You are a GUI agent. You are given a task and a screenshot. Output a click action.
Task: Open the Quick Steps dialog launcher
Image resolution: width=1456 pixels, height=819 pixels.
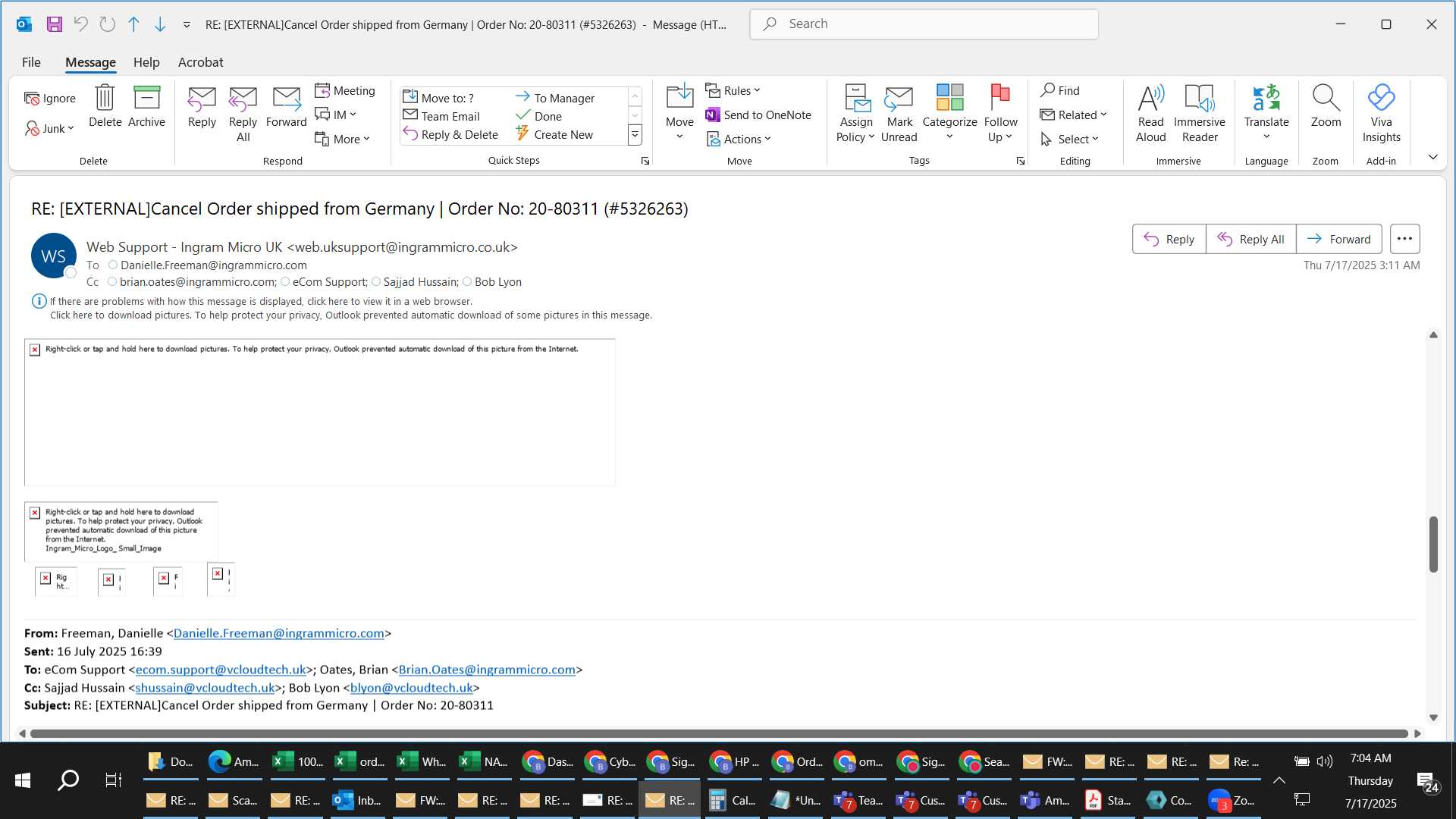[x=645, y=161]
